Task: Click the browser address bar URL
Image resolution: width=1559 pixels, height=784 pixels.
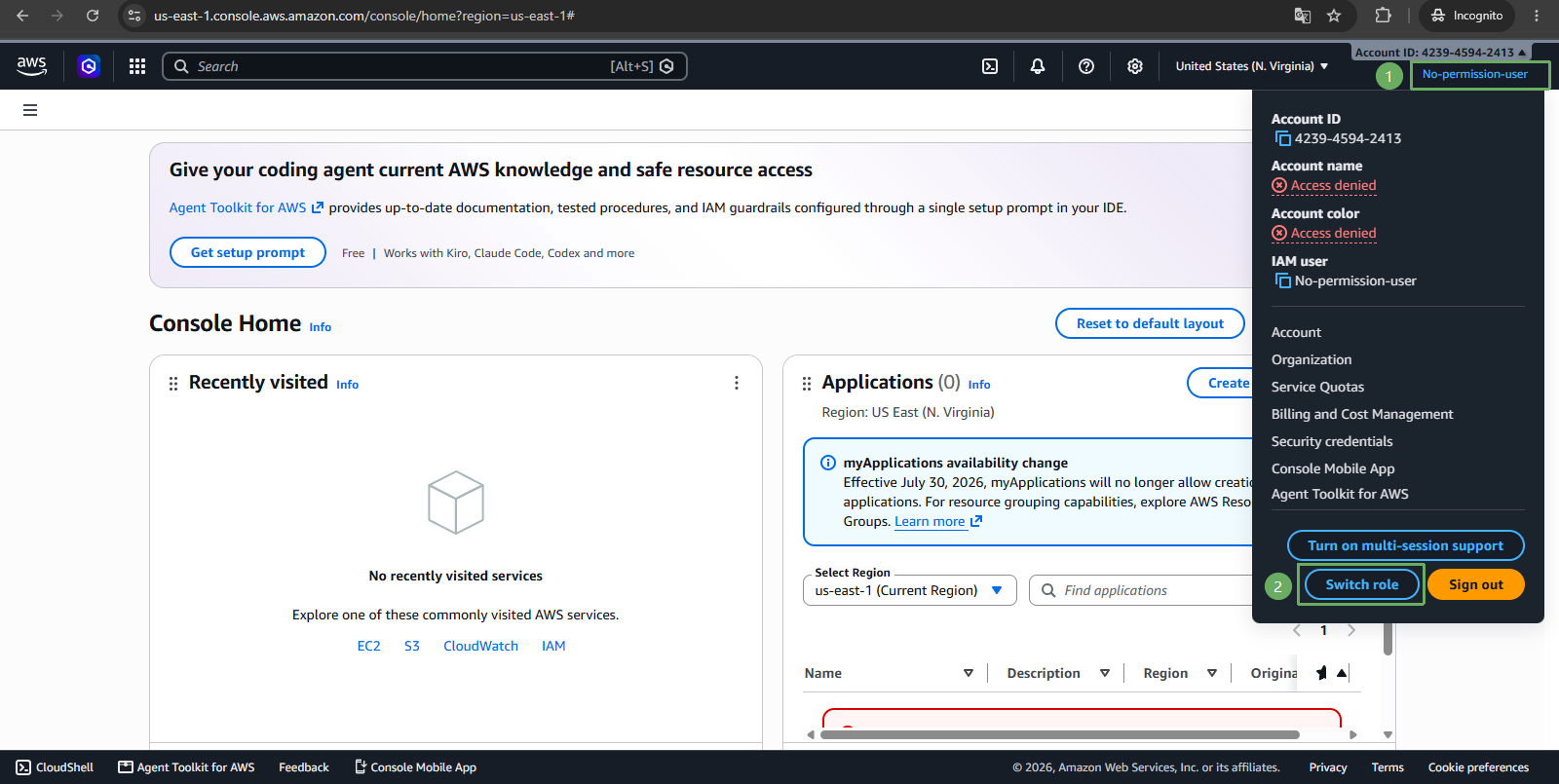Action: coord(364,16)
